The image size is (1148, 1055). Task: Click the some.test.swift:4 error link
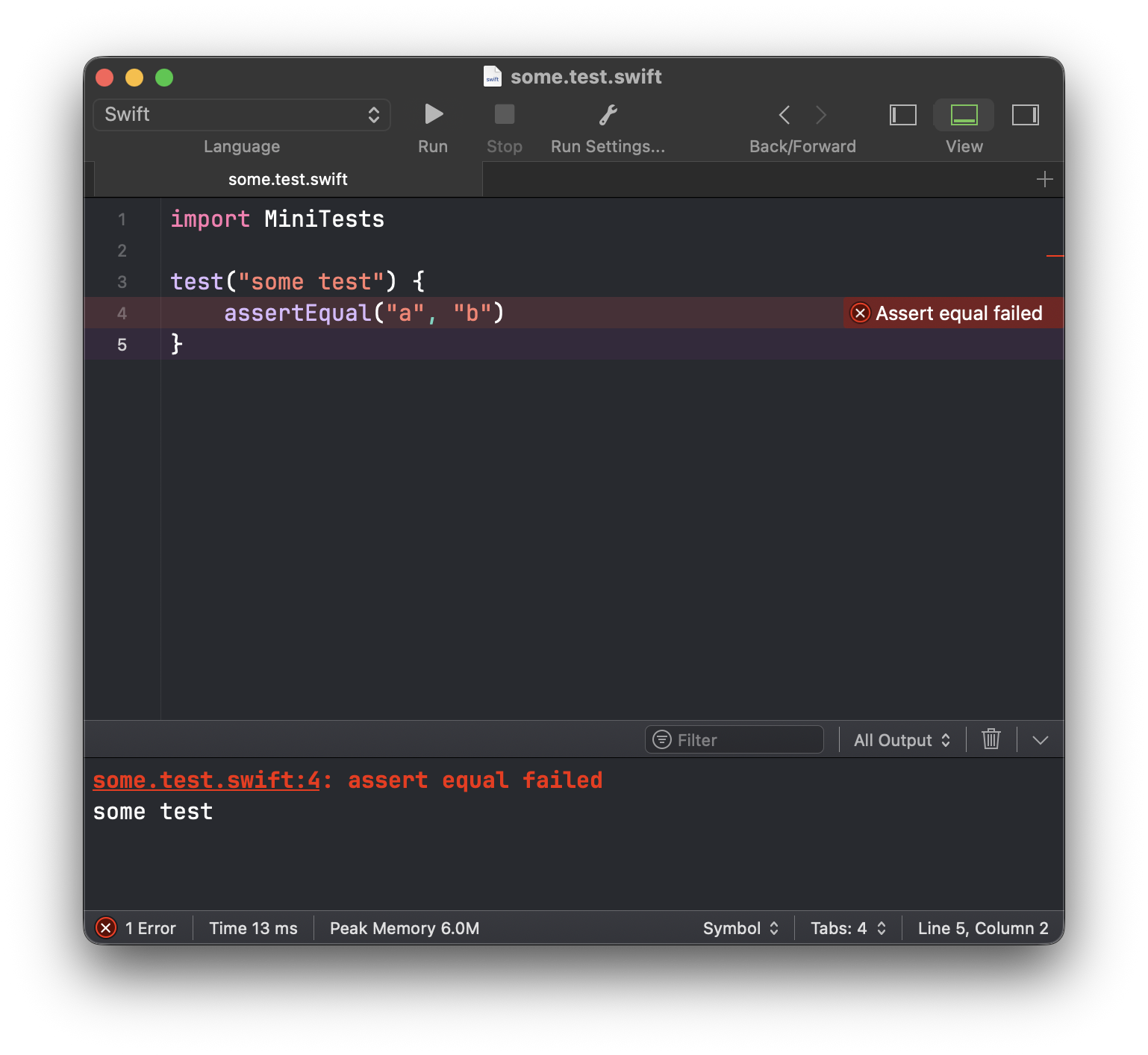click(206, 780)
